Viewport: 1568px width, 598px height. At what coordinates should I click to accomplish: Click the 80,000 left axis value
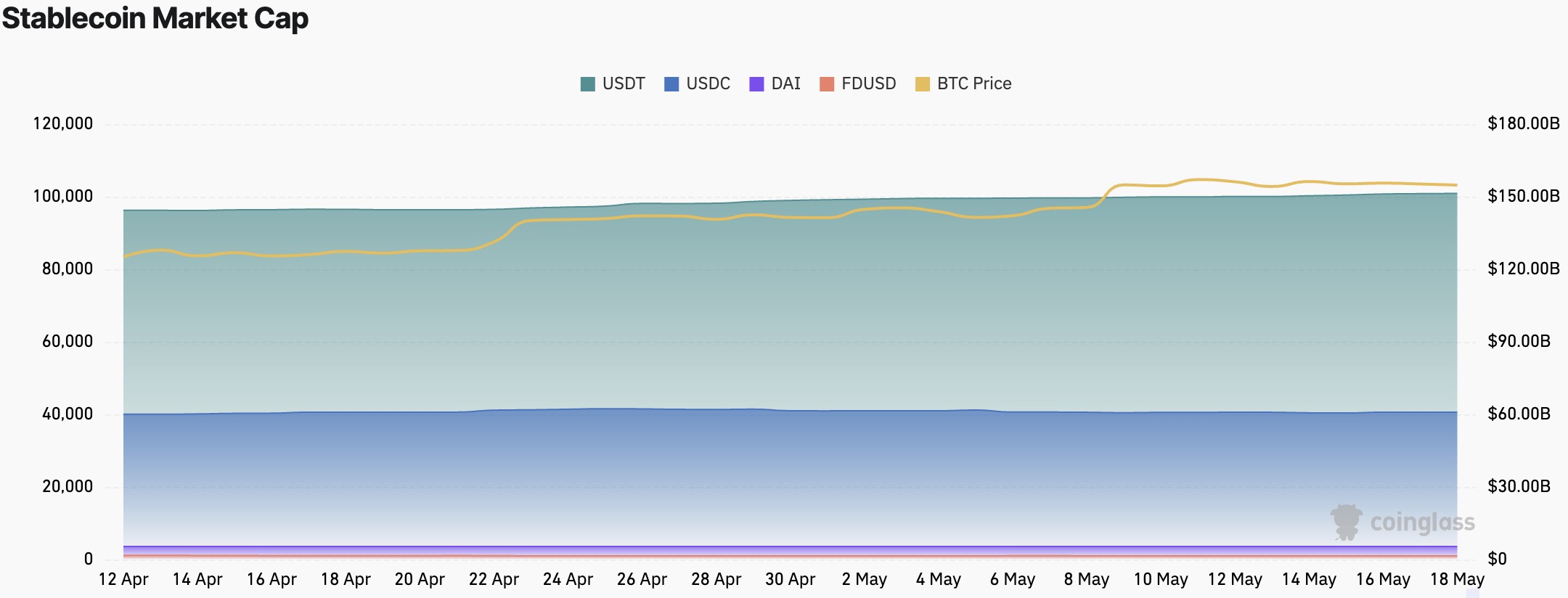tap(68, 269)
